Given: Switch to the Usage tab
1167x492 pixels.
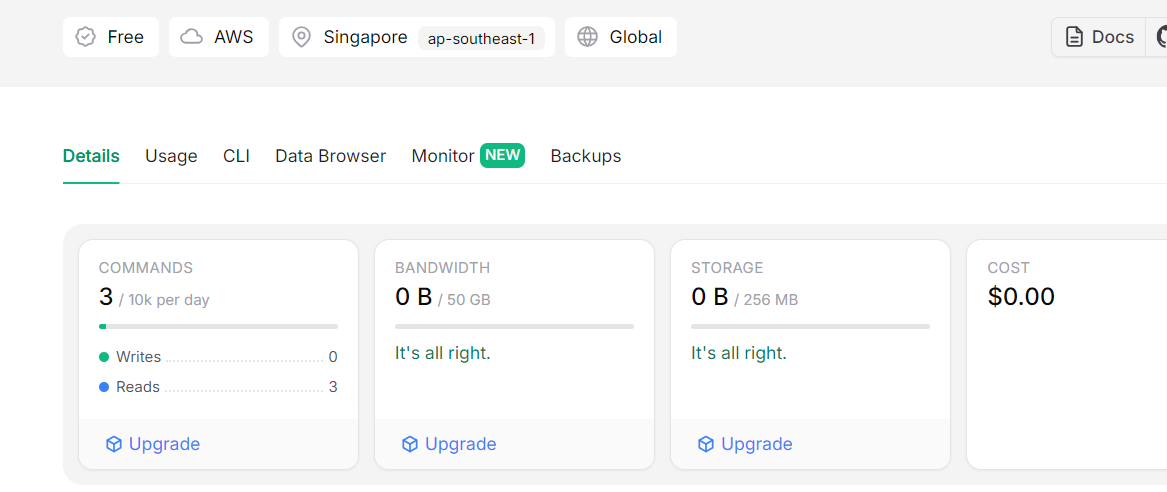Looking at the screenshot, I should [x=171, y=156].
